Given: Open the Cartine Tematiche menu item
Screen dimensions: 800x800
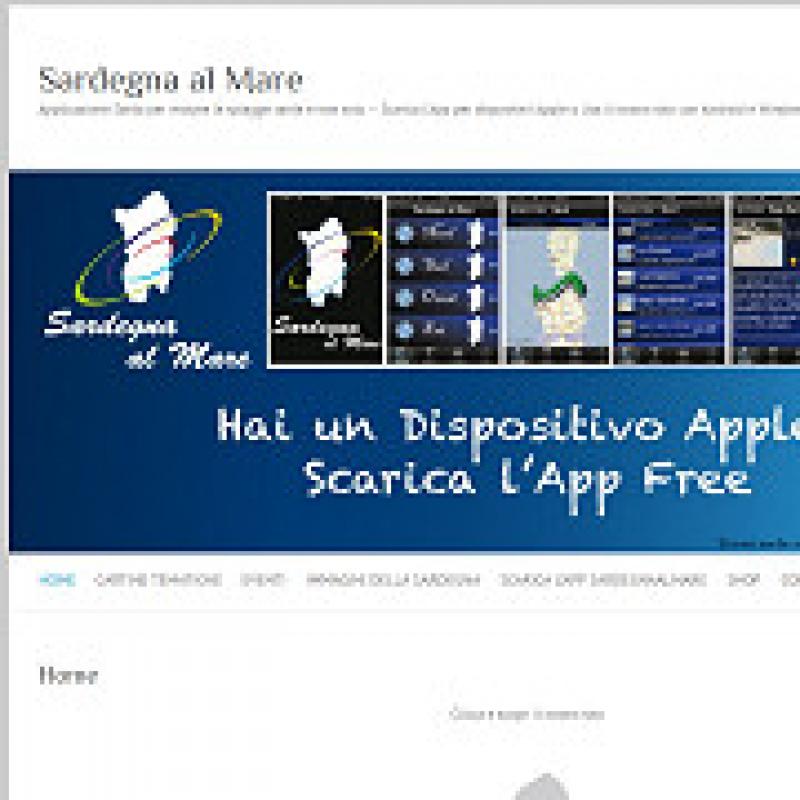Looking at the screenshot, I should (x=158, y=580).
